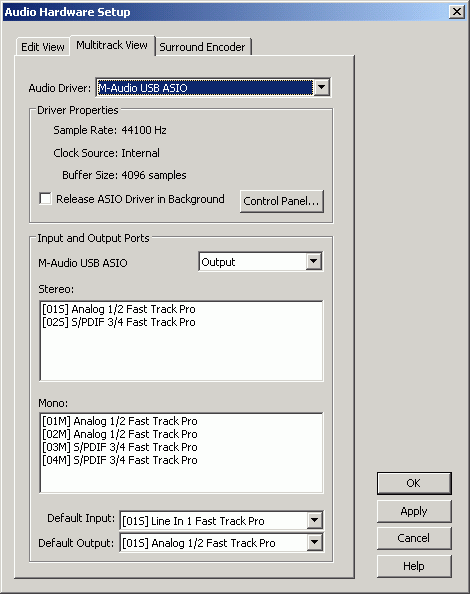Choose mono port [02M] Analog 1/2

coord(120,434)
